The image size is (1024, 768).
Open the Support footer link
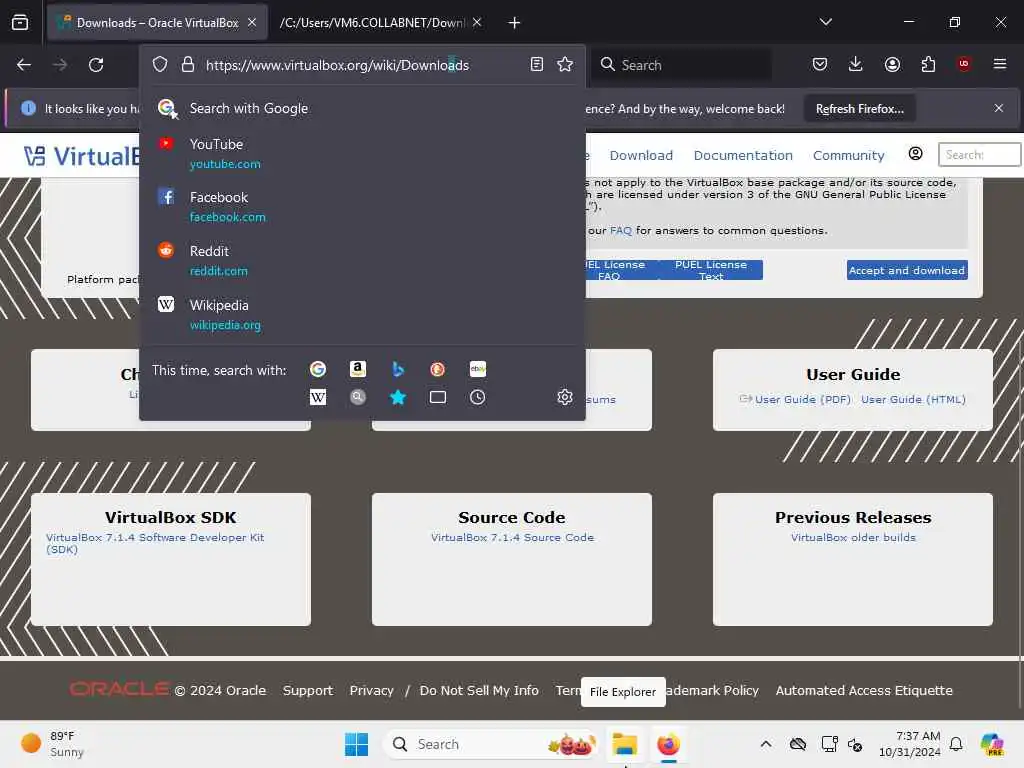click(308, 690)
